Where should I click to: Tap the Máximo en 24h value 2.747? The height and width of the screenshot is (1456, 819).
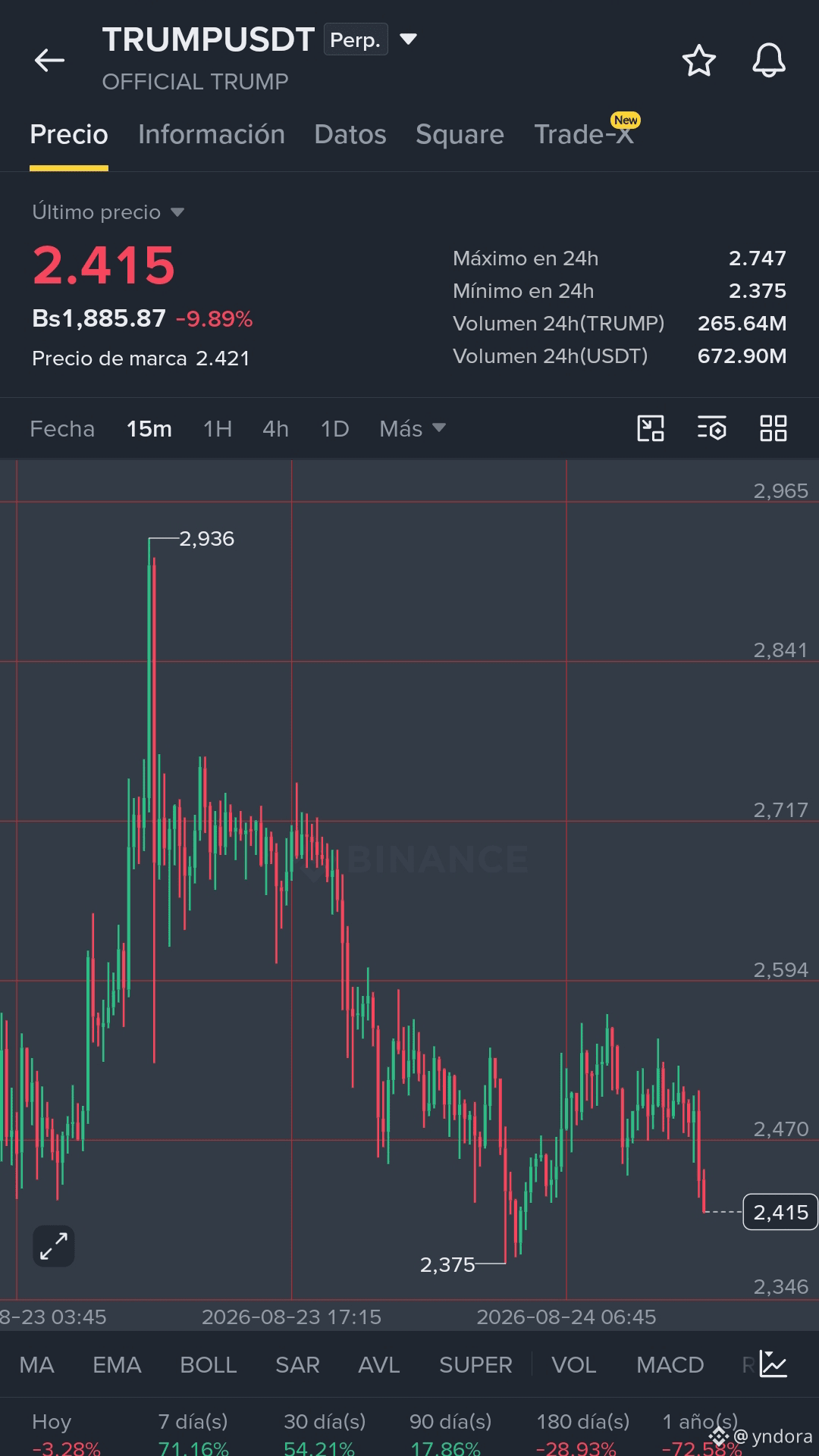[x=757, y=258]
